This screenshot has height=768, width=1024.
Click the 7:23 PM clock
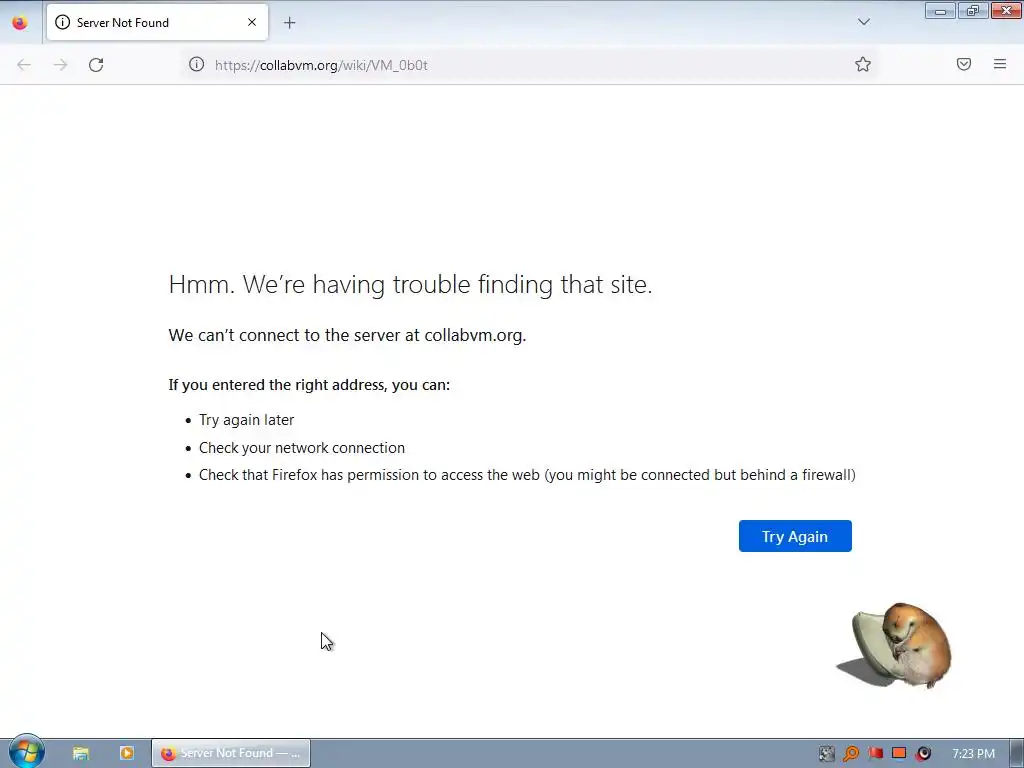pyautogui.click(x=973, y=754)
